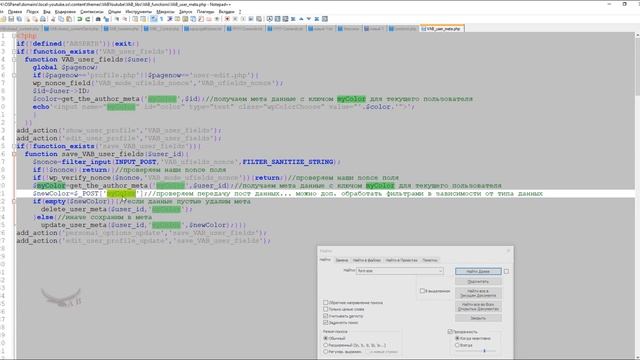This screenshot has width=640, height=360.
Task: Click the Подсчитать button
Action: pos(478,282)
